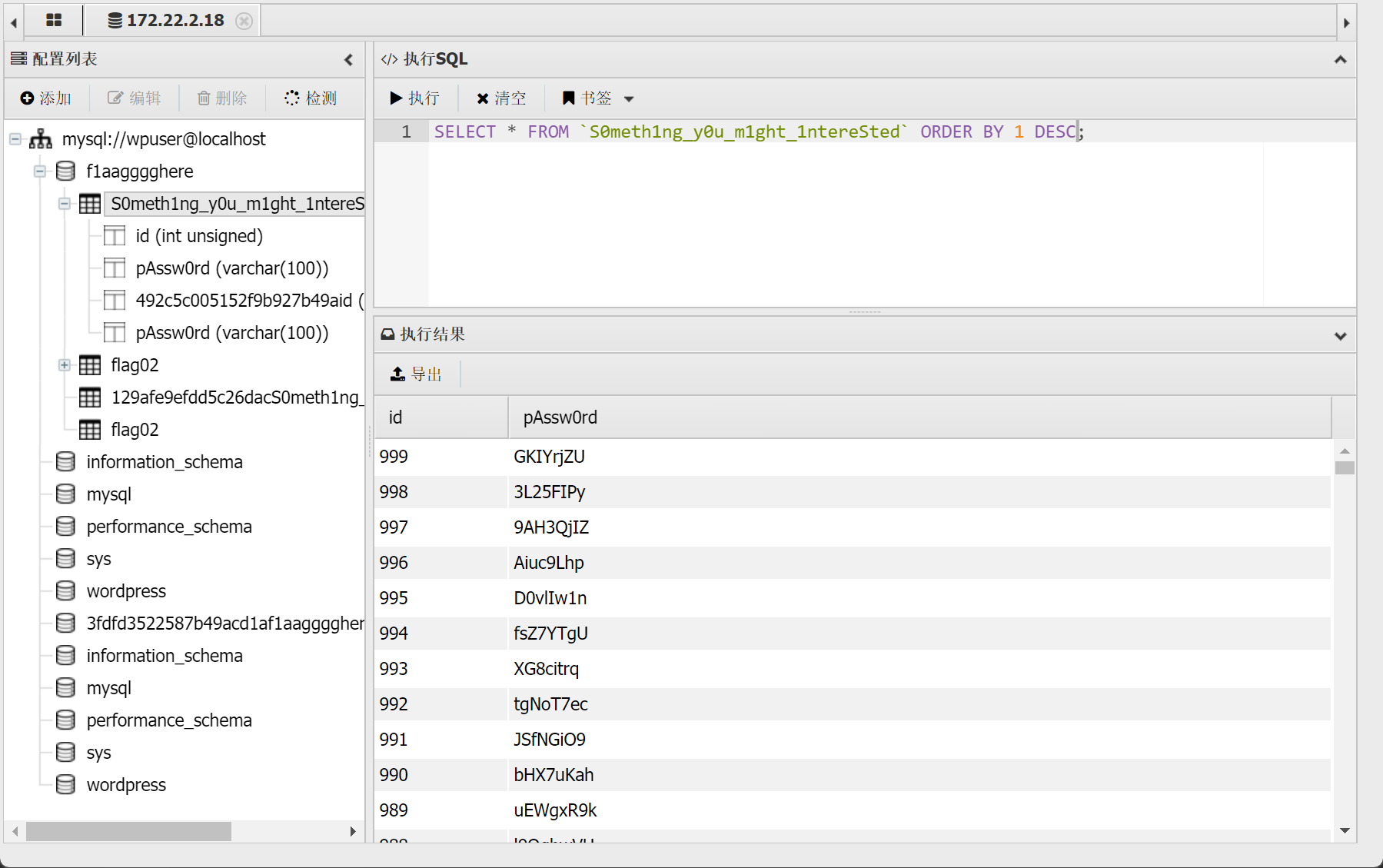The height and width of the screenshot is (868, 1383).
Task: Select the second flag02 table
Action: click(135, 430)
